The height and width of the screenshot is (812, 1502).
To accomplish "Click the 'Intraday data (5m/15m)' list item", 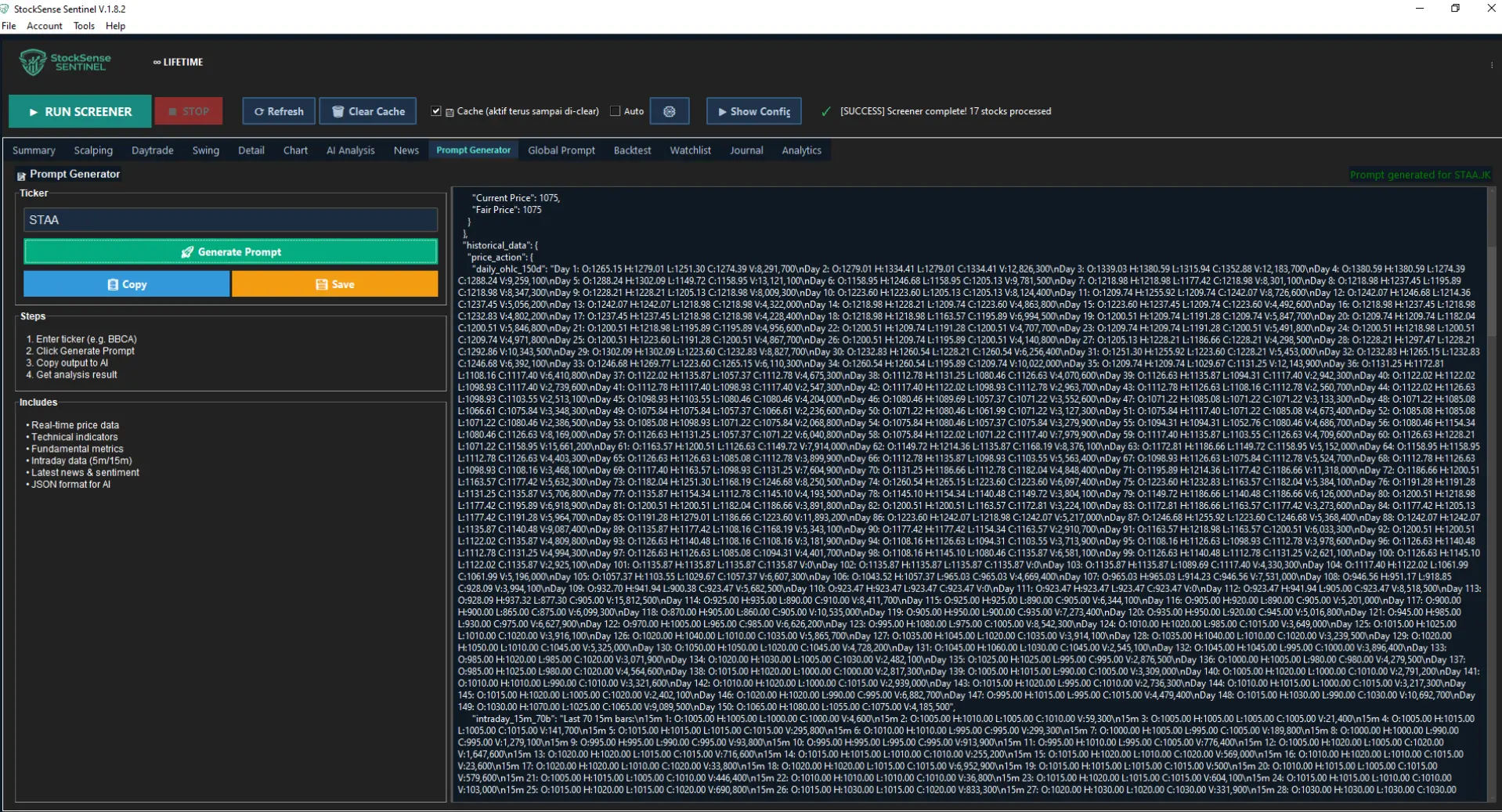I will (78, 460).
